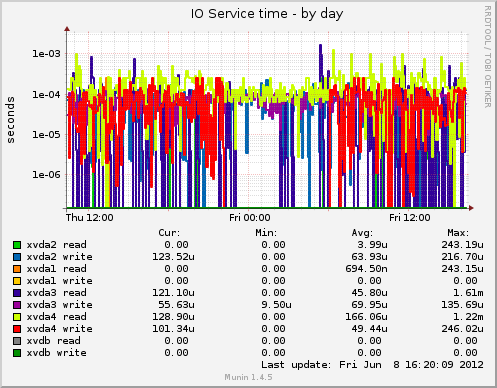
Task: Click the 'Fri 00:00' axis label
Action: 250,218
